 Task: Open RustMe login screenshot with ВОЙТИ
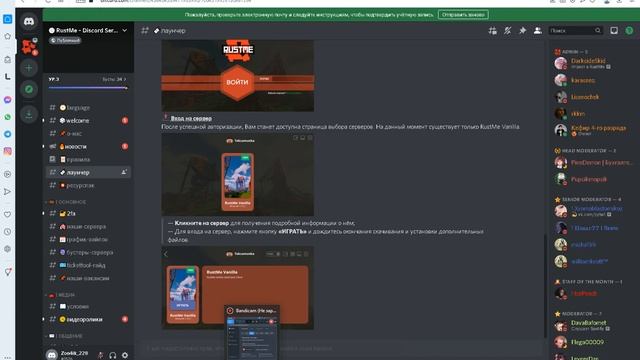[238, 76]
